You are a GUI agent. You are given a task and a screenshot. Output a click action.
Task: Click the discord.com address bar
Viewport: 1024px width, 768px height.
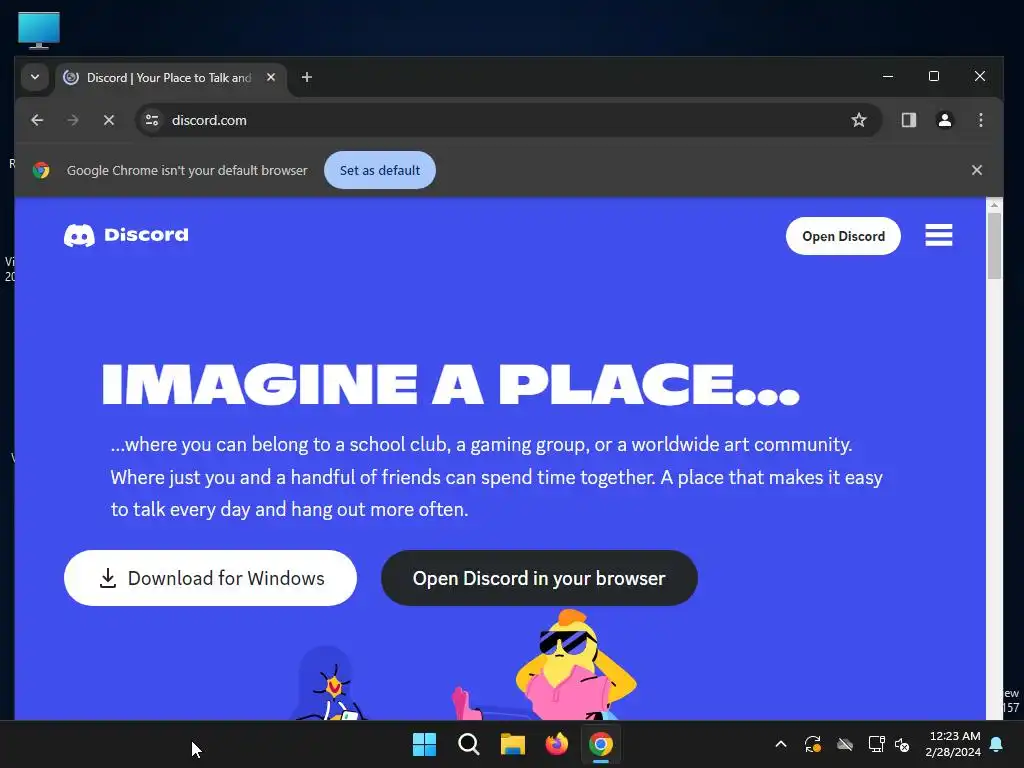click(x=509, y=120)
